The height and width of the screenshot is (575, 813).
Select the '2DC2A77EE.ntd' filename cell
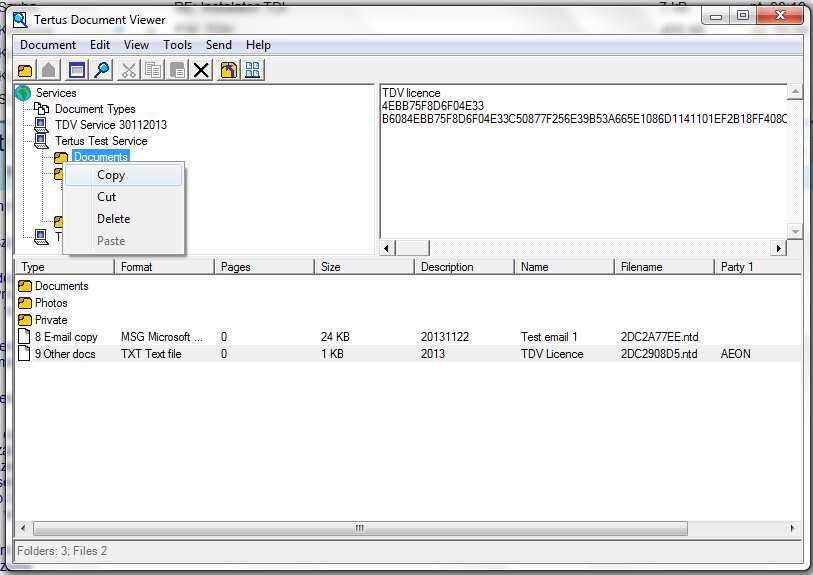[660, 336]
